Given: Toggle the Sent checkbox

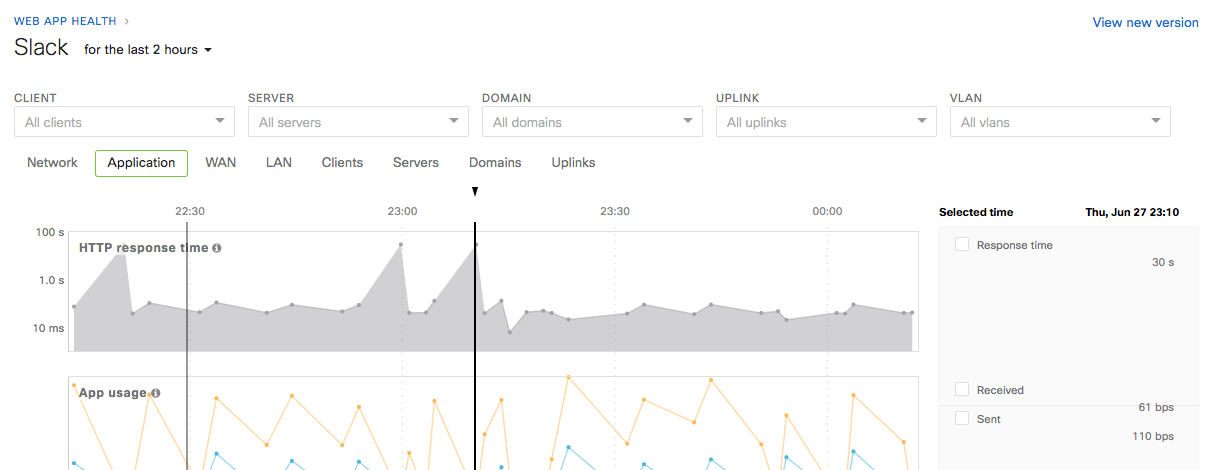Looking at the screenshot, I should click(x=962, y=418).
